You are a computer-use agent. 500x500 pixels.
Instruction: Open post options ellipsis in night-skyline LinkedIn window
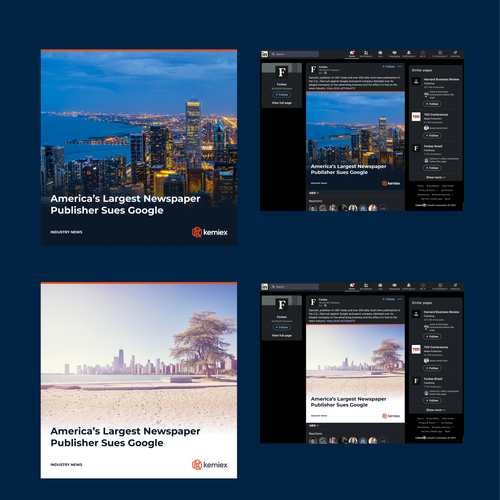400,67
